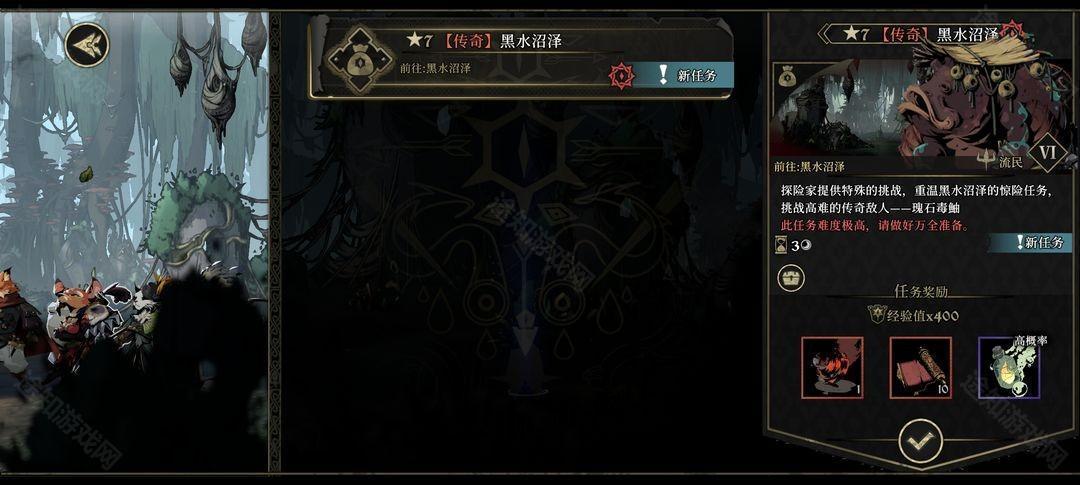
Task: Select the ★7 黑水沼泽 quest list entry
Action: pyautogui.click(x=521, y=59)
